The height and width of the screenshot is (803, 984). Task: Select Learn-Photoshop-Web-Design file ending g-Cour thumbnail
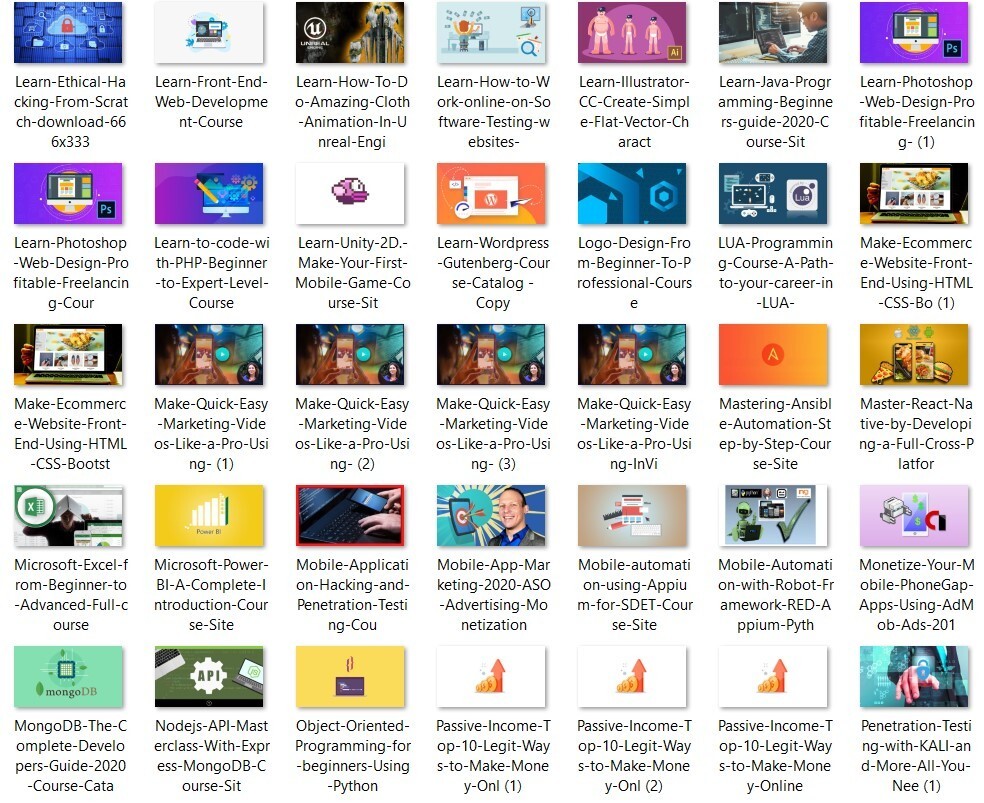click(x=68, y=193)
